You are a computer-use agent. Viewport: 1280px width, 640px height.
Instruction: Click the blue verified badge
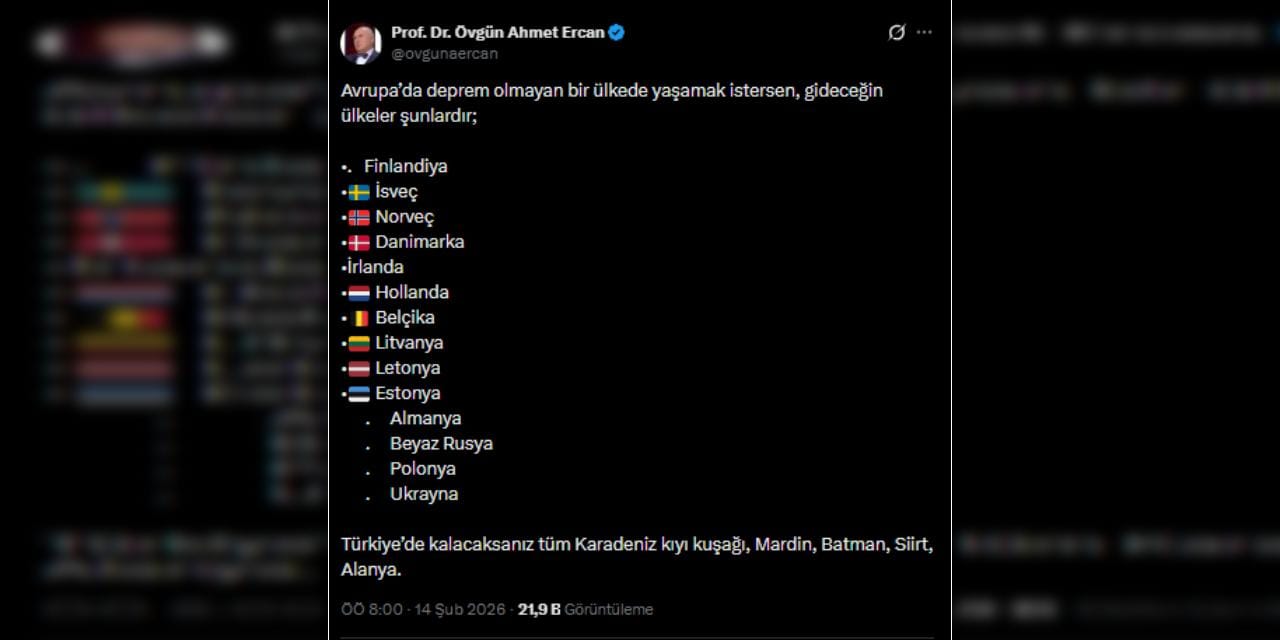(x=617, y=33)
